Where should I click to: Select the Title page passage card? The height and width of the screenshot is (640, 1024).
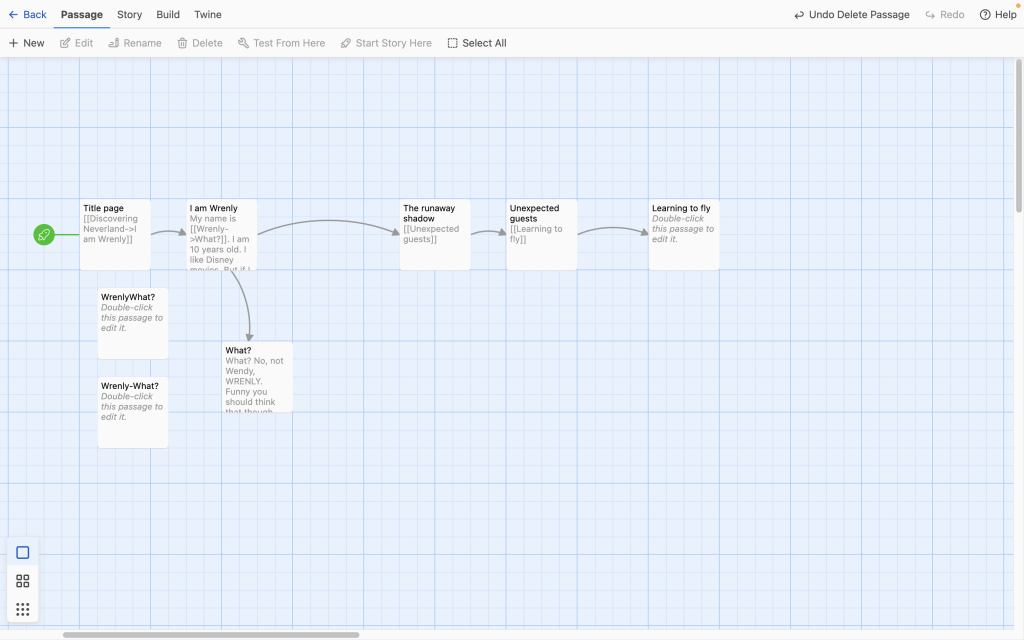pos(115,235)
